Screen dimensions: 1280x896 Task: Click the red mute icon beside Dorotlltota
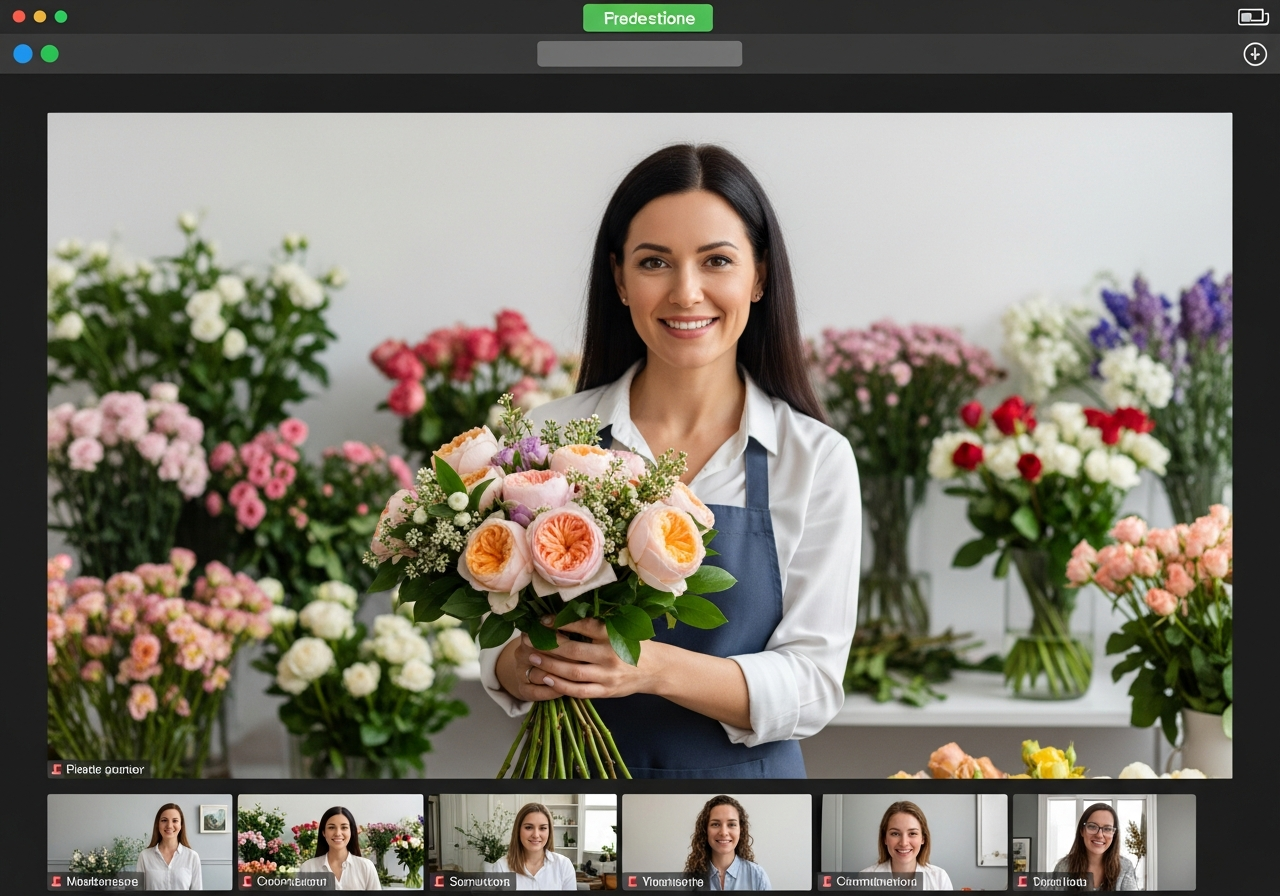coord(1022,882)
